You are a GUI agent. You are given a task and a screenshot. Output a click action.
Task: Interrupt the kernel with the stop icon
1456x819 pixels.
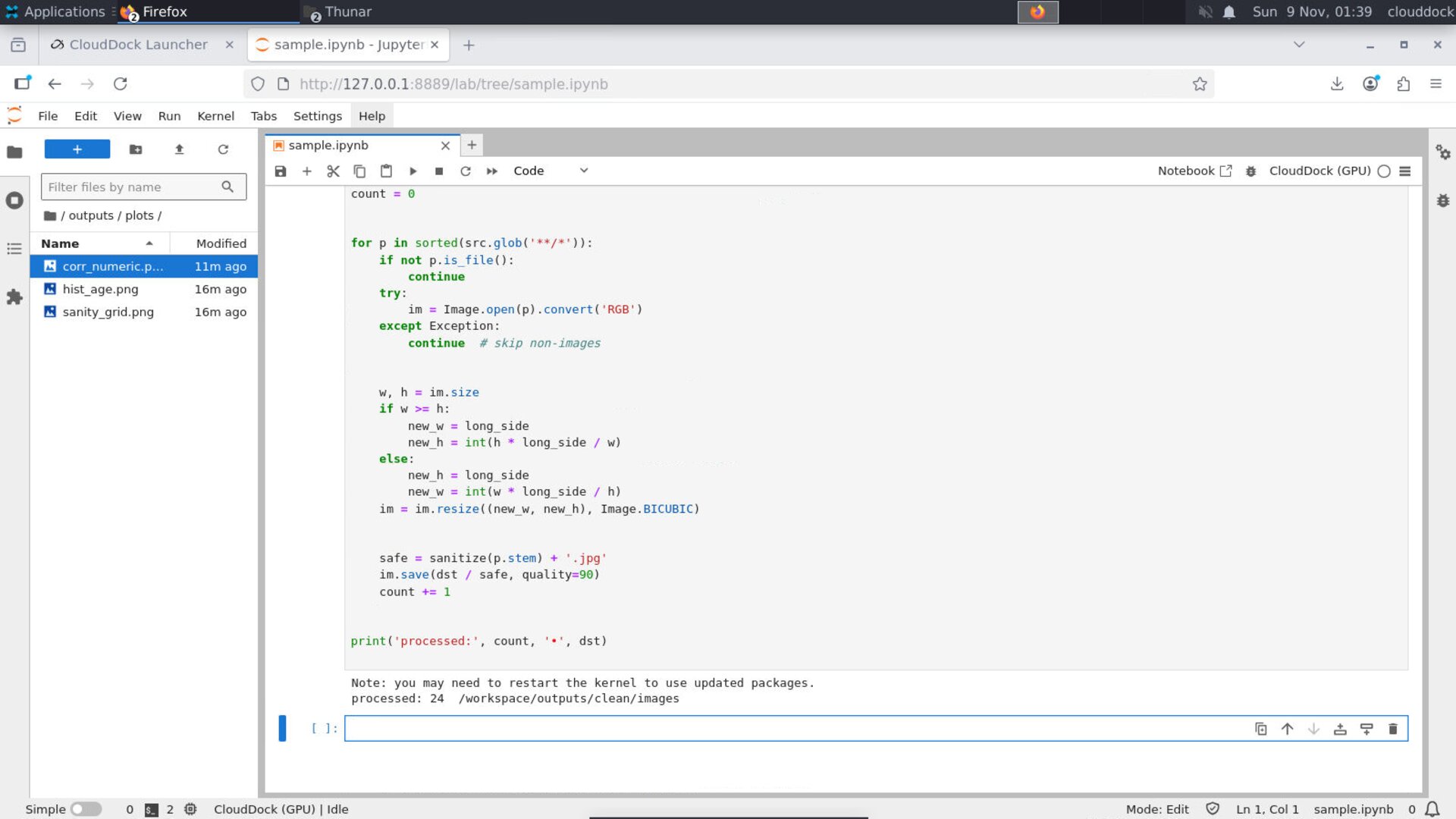coord(439,171)
